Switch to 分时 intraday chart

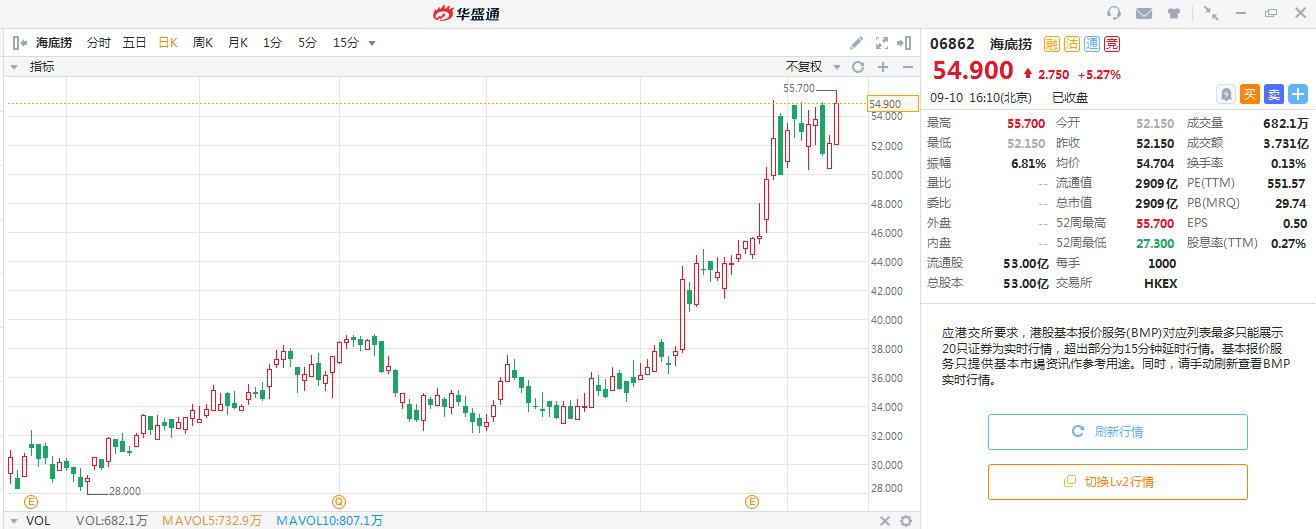pyautogui.click(x=99, y=43)
